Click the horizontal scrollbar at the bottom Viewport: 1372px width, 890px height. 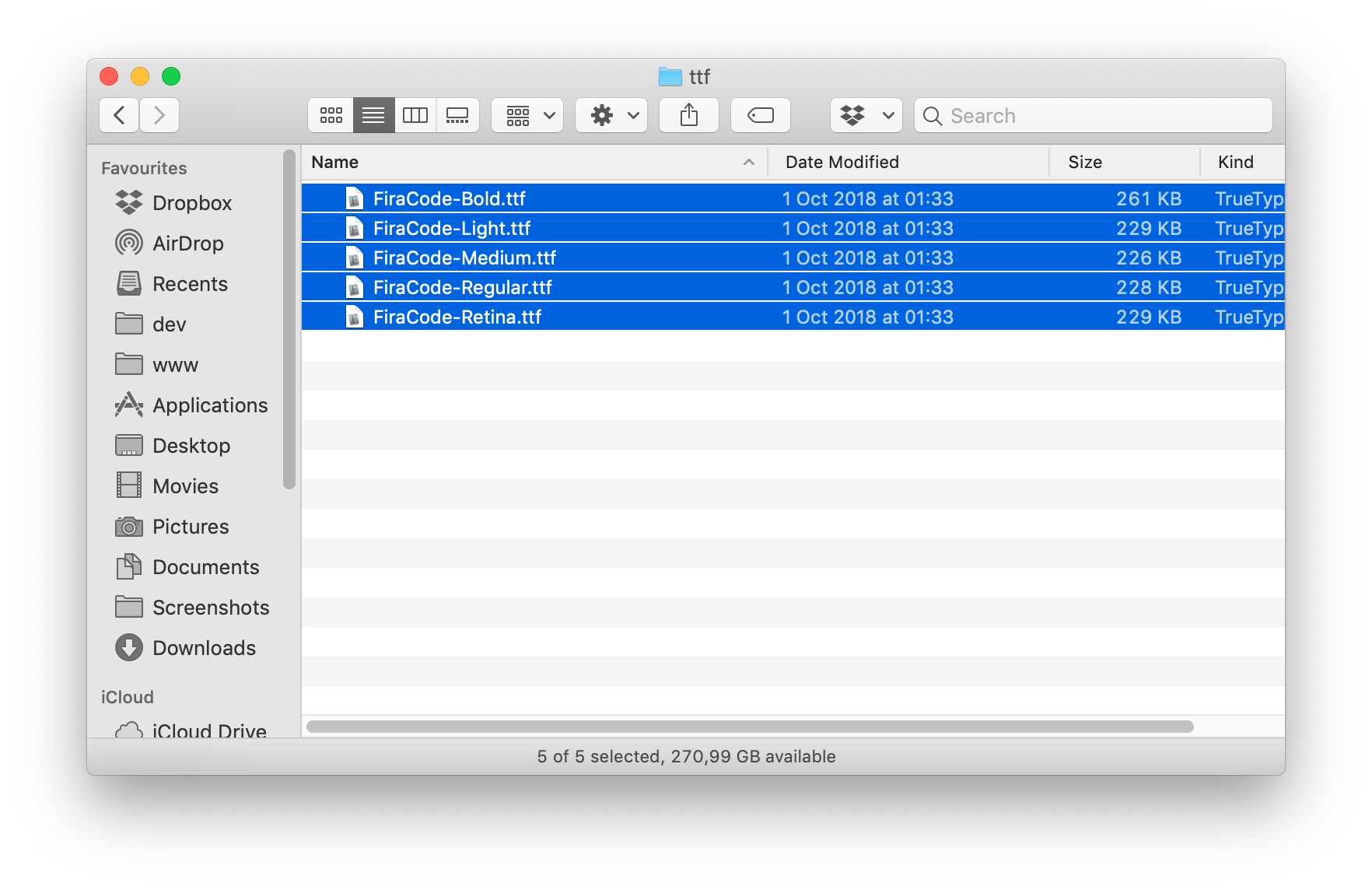pyautogui.click(x=750, y=727)
